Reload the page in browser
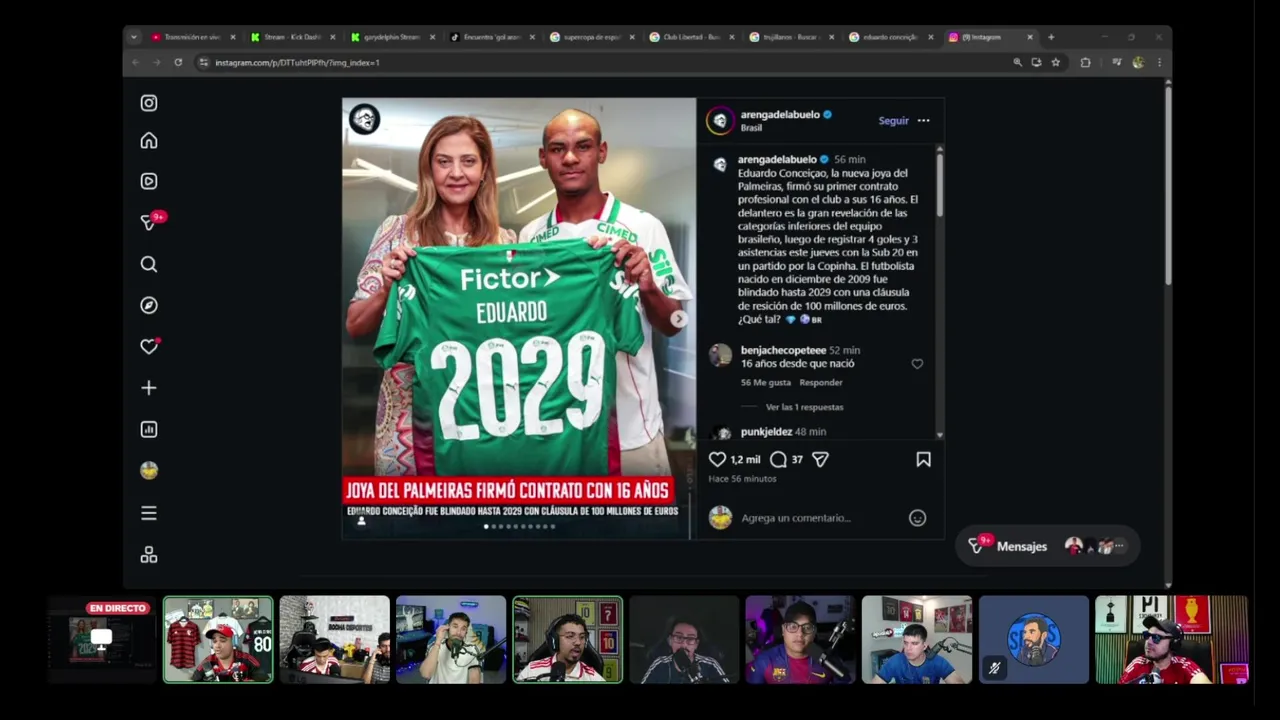This screenshot has height=720, width=1280. [178, 62]
